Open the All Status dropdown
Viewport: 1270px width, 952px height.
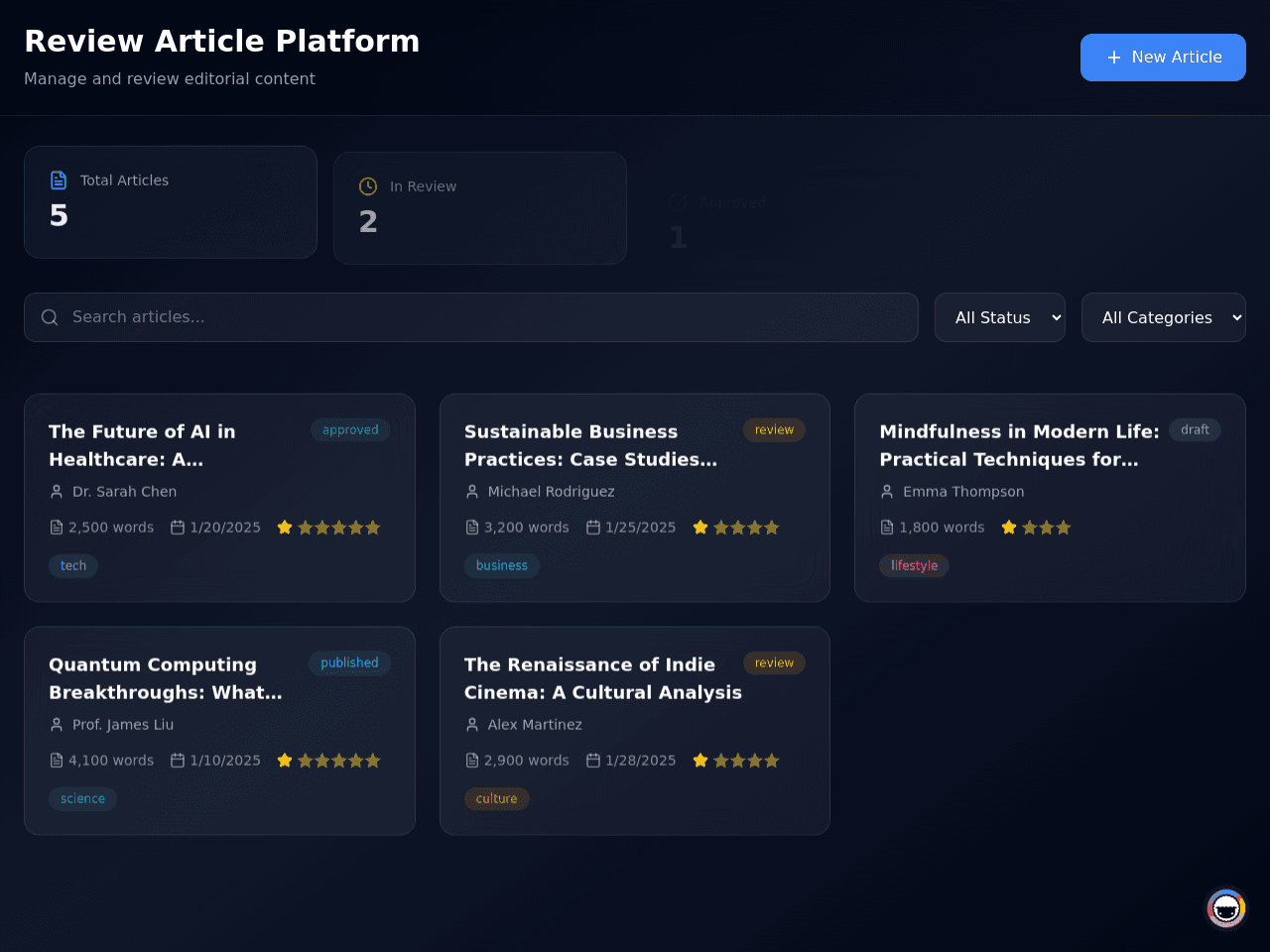pos(1000,317)
